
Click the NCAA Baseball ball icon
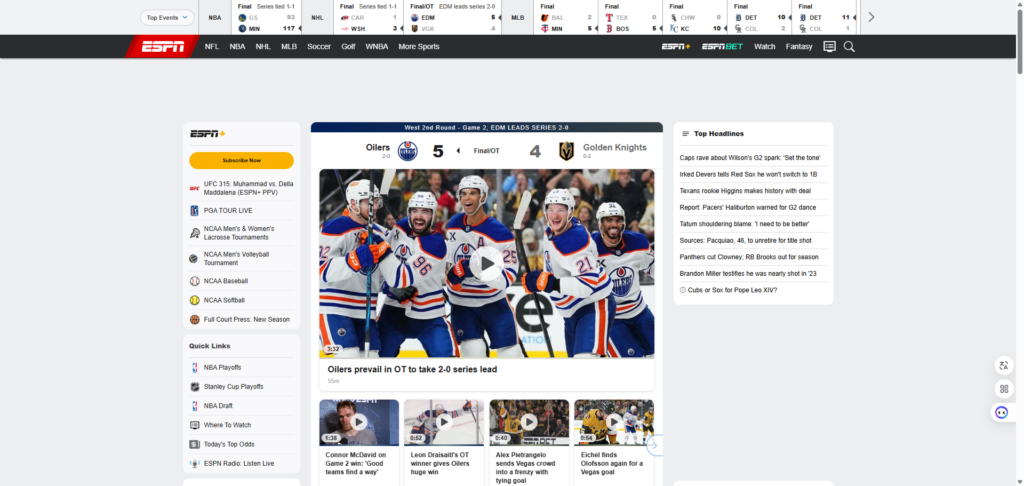pos(195,281)
